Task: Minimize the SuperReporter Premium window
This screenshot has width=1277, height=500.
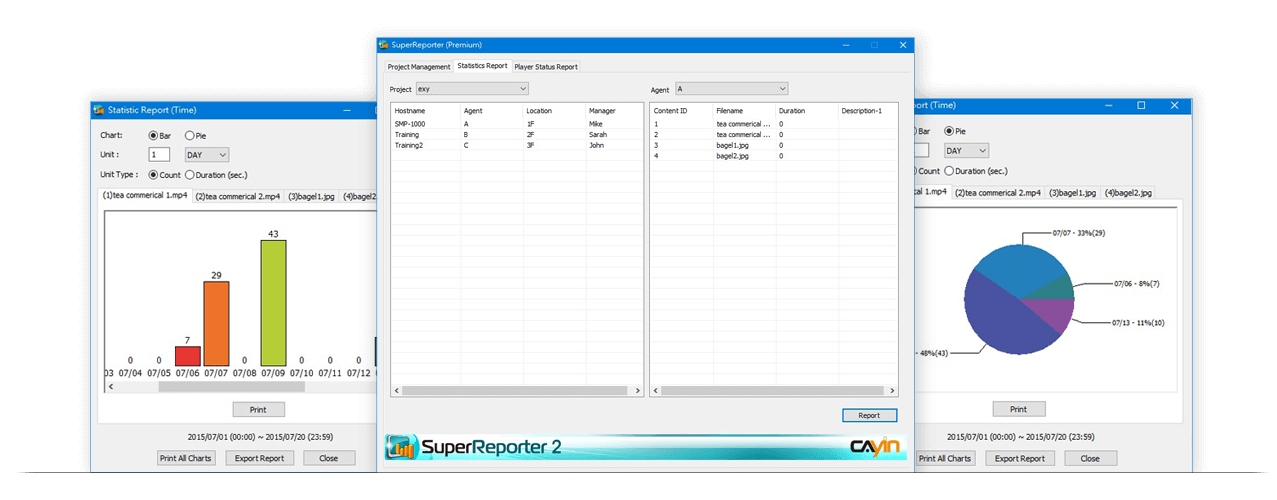Action: point(844,45)
